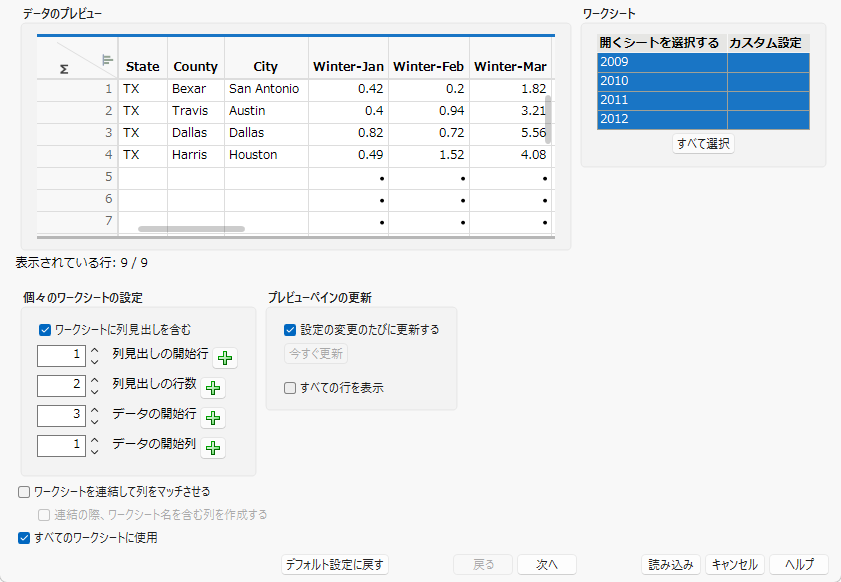Viewport: 841px width, 582px height.
Task: Increase データの開始行 value with up arrow
Action: (x=95, y=410)
